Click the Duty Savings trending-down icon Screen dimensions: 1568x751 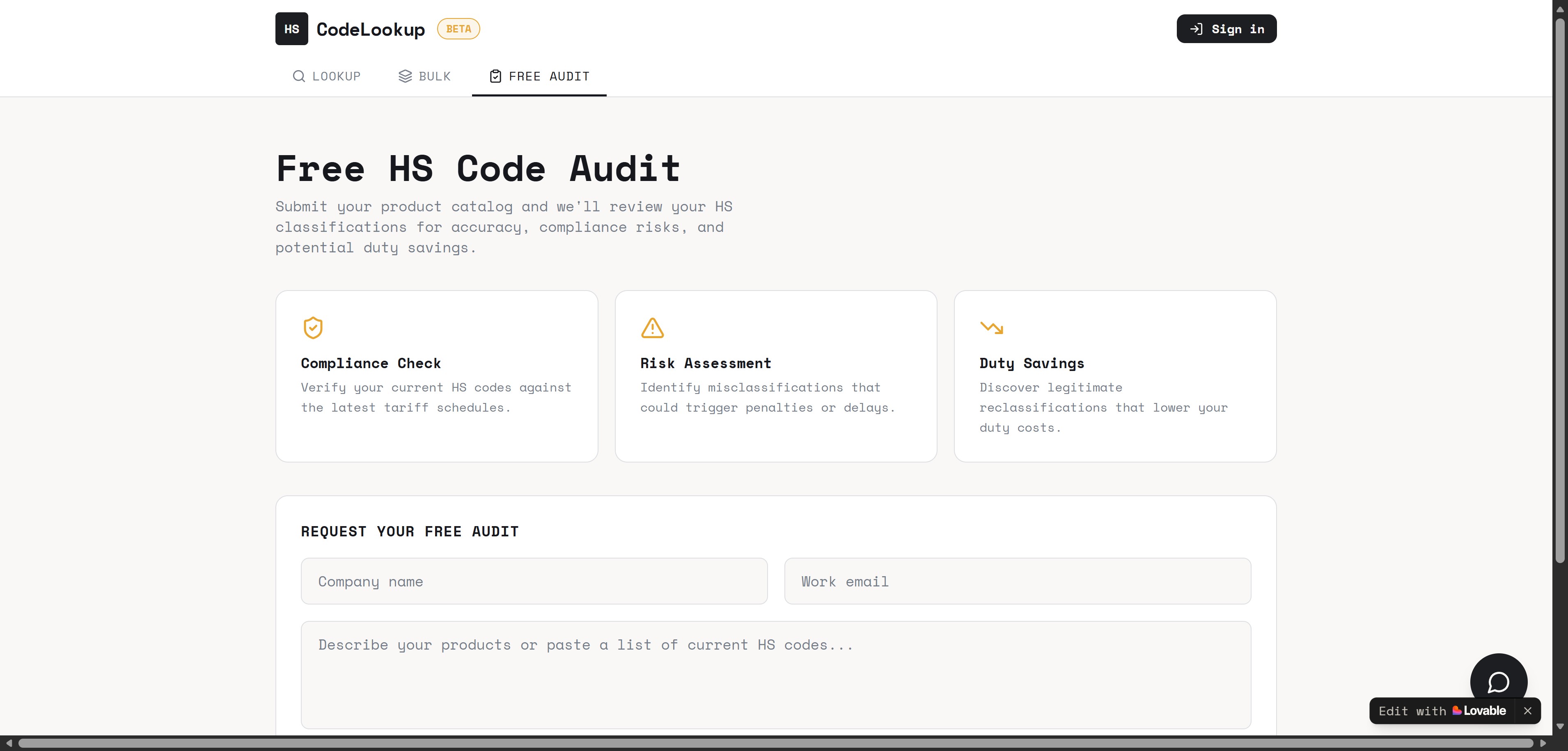[x=991, y=327]
